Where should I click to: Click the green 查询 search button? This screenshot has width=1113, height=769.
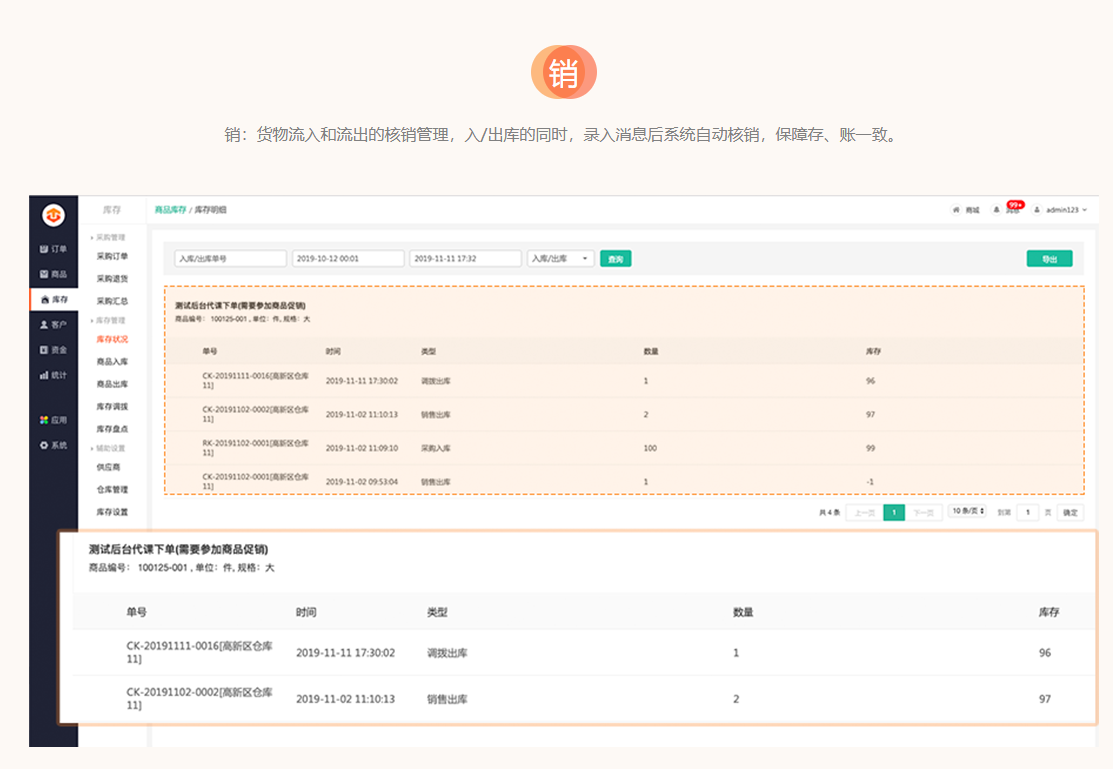pos(615,259)
